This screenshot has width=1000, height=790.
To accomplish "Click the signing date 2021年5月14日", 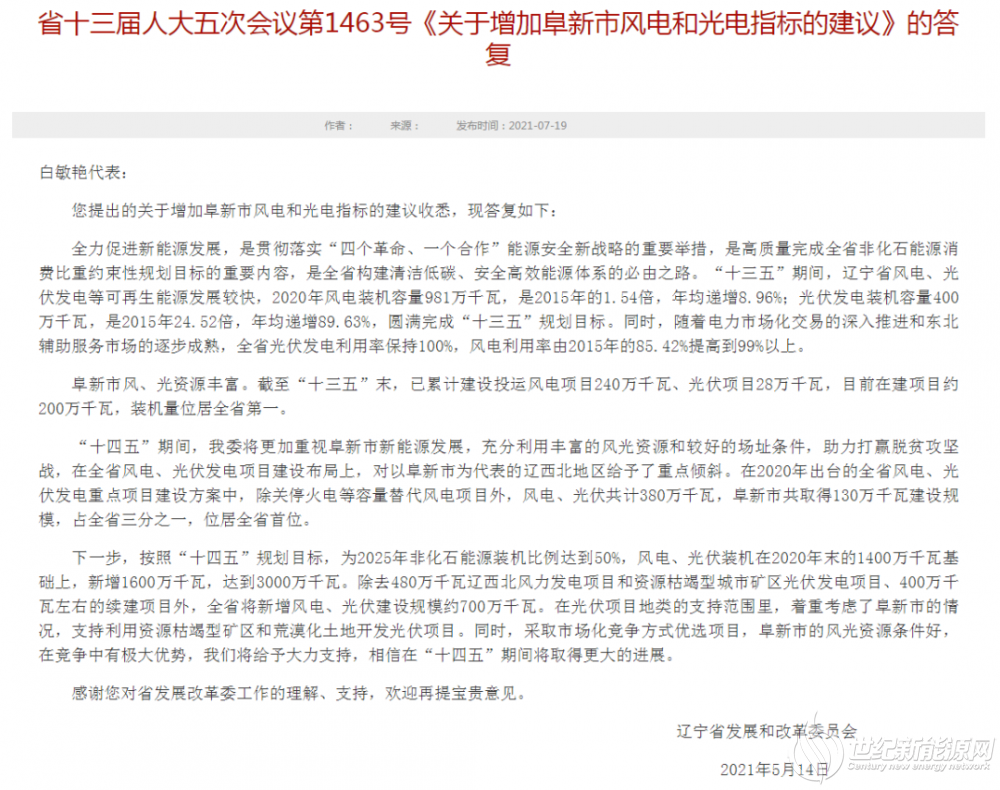I will point(774,770).
